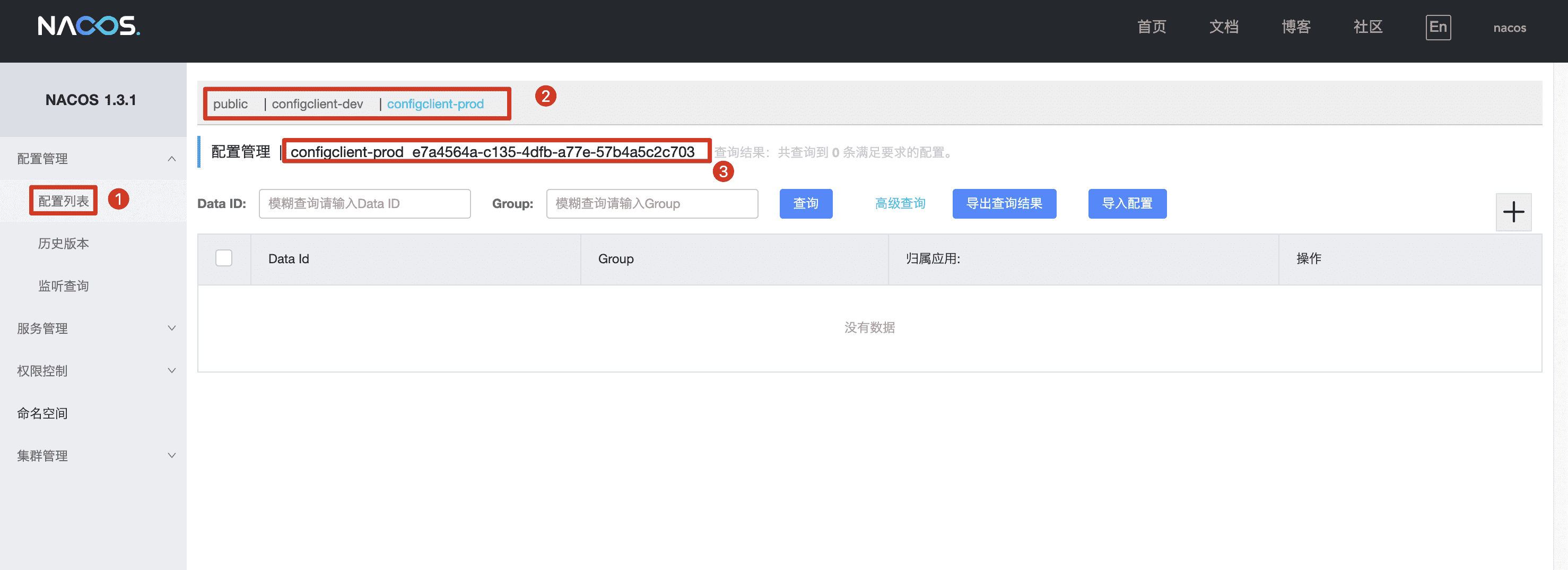Switch language with the En button
The height and width of the screenshot is (570, 1568).
tap(1437, 28)
